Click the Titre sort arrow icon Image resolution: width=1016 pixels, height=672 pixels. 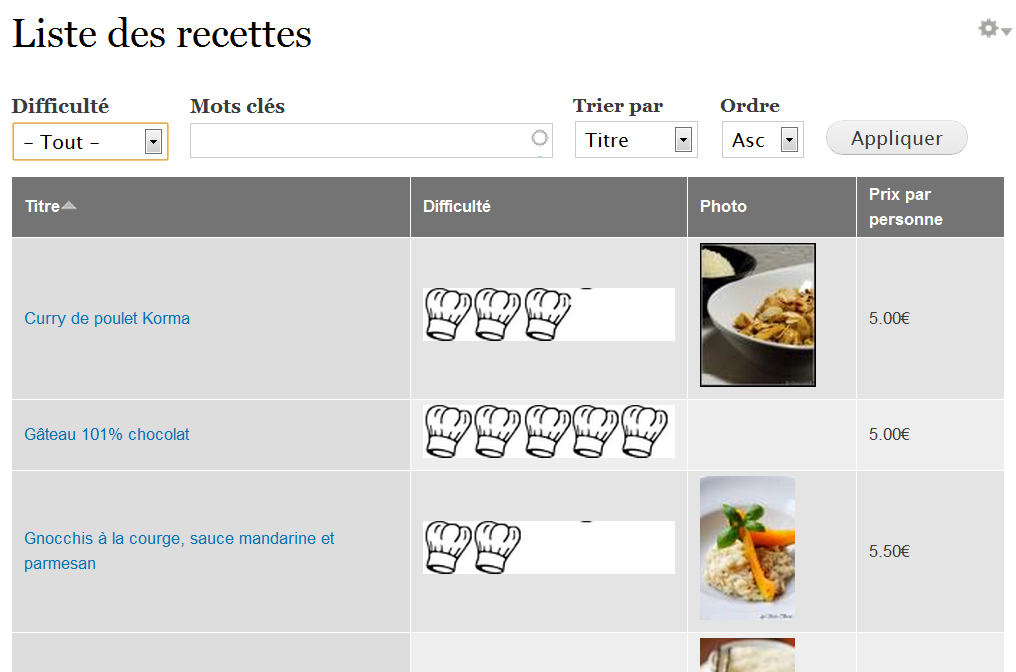[x=69, y=206]
